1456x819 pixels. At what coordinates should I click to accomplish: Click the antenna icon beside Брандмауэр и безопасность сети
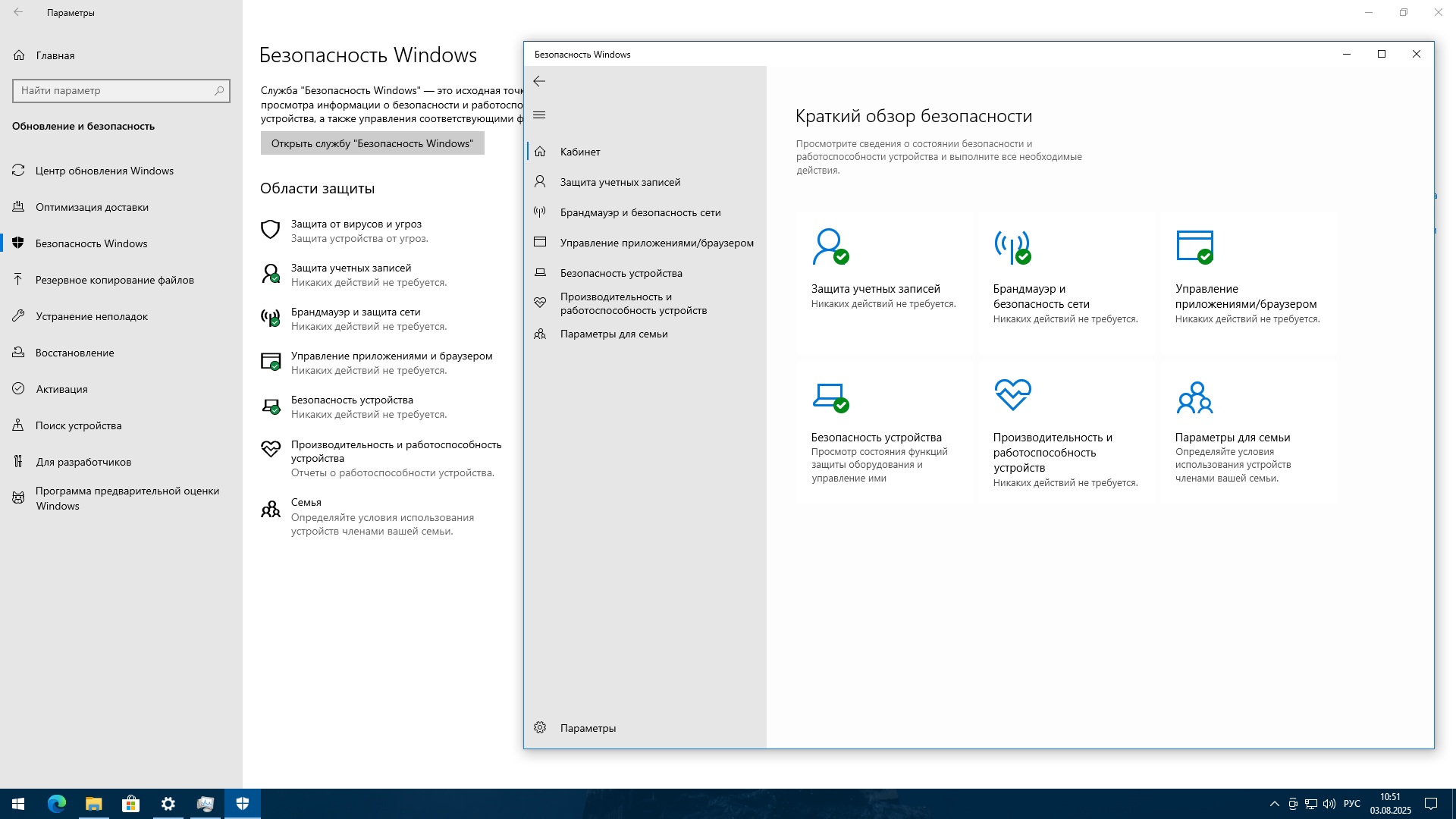(x=540, y=212)
